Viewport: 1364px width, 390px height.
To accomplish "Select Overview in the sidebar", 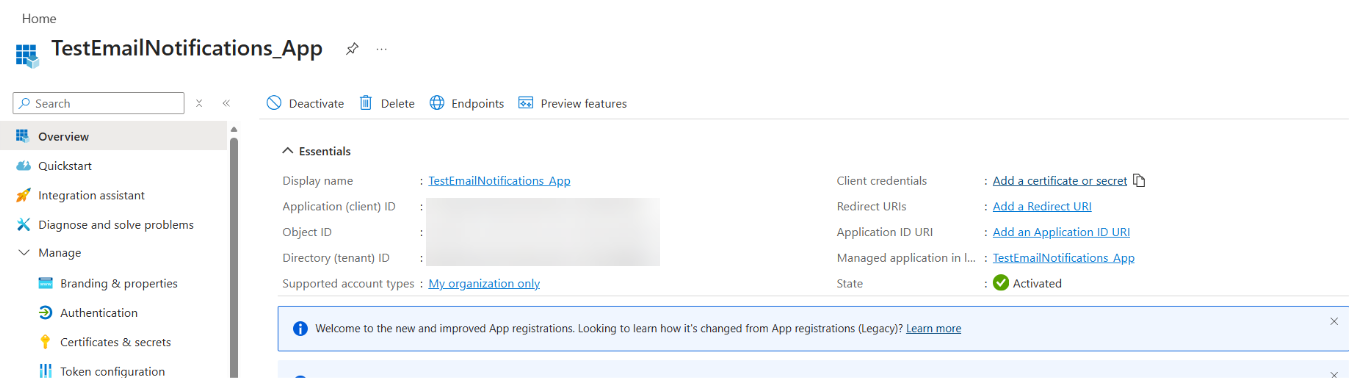I will [x=113, y=136].
